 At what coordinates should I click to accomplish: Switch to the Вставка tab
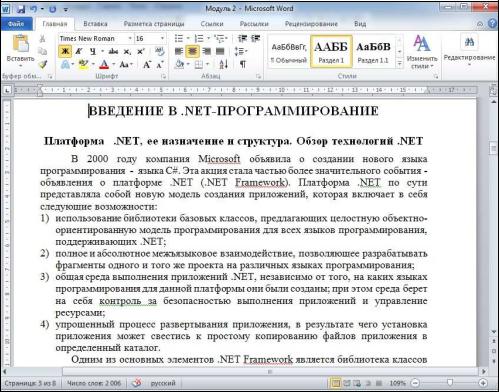tap(95, 24)
